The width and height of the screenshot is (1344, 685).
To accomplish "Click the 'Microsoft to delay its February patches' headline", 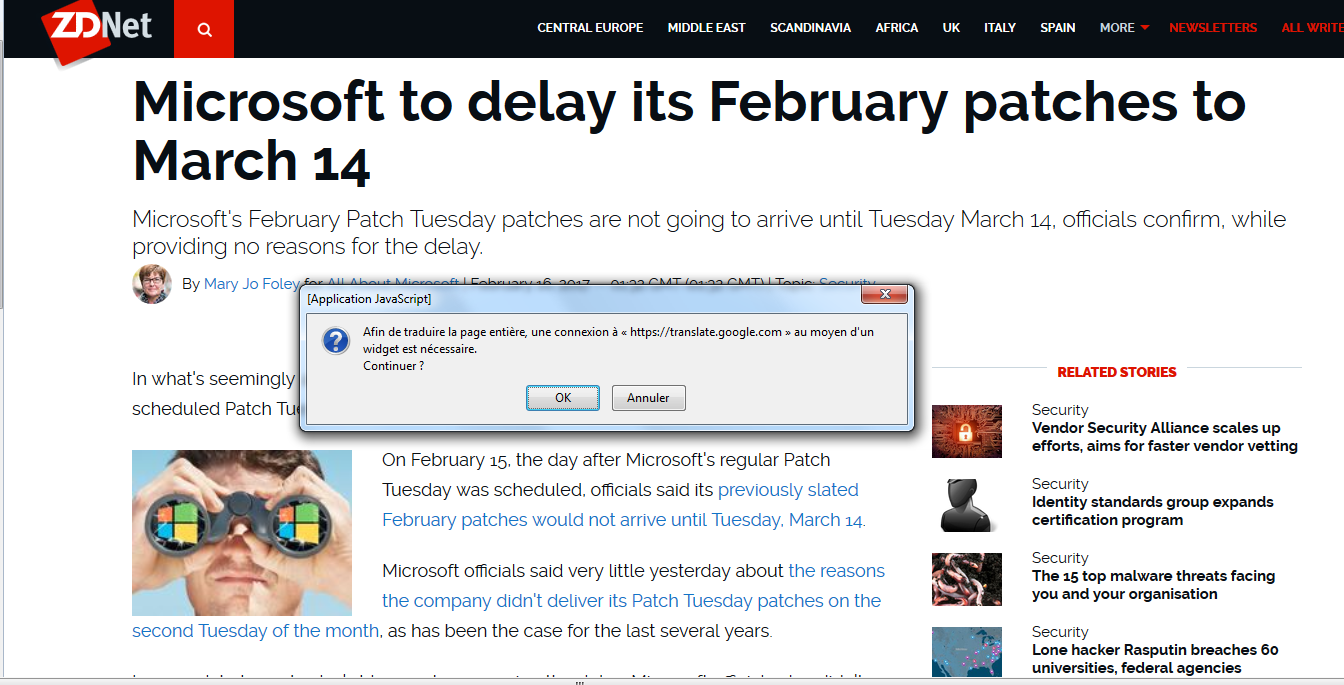I will point(689,131).
